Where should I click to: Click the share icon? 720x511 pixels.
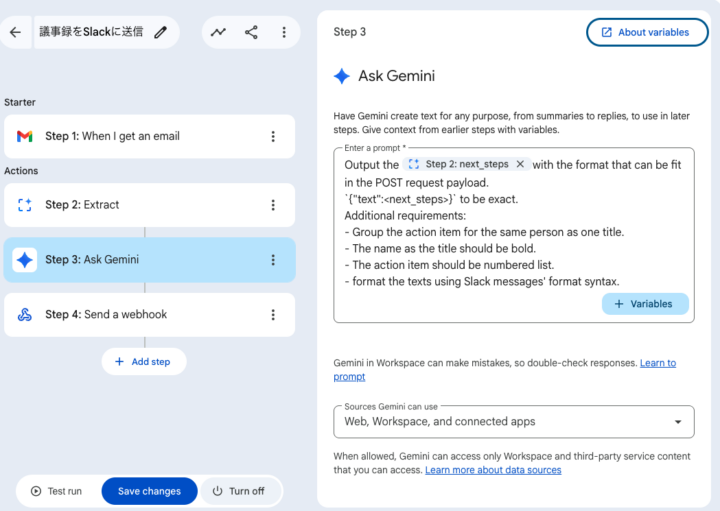[x=251, y=32]
